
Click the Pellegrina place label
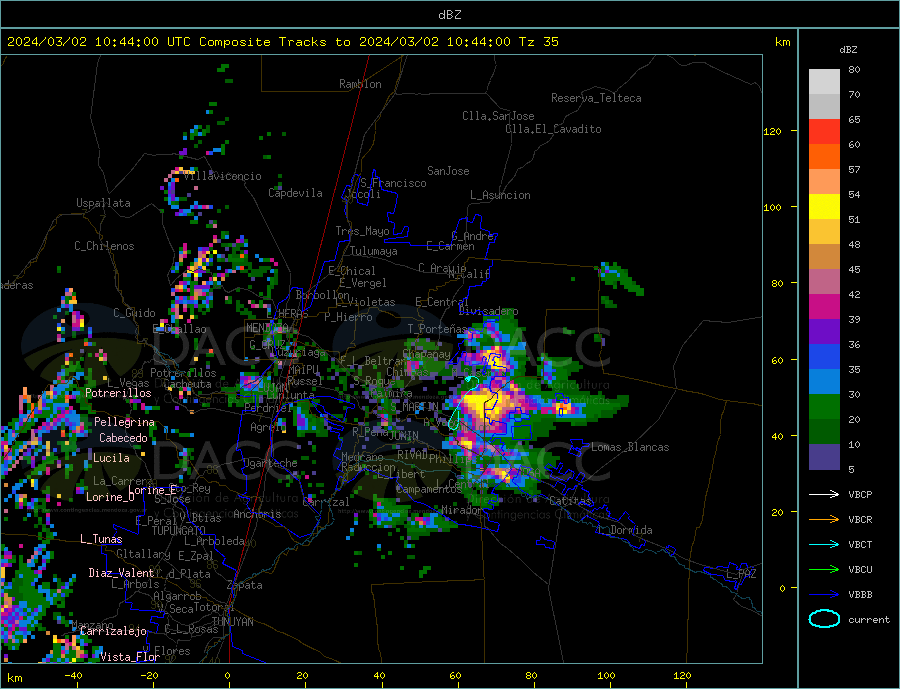pyautogui.click(x=124, y=422)
